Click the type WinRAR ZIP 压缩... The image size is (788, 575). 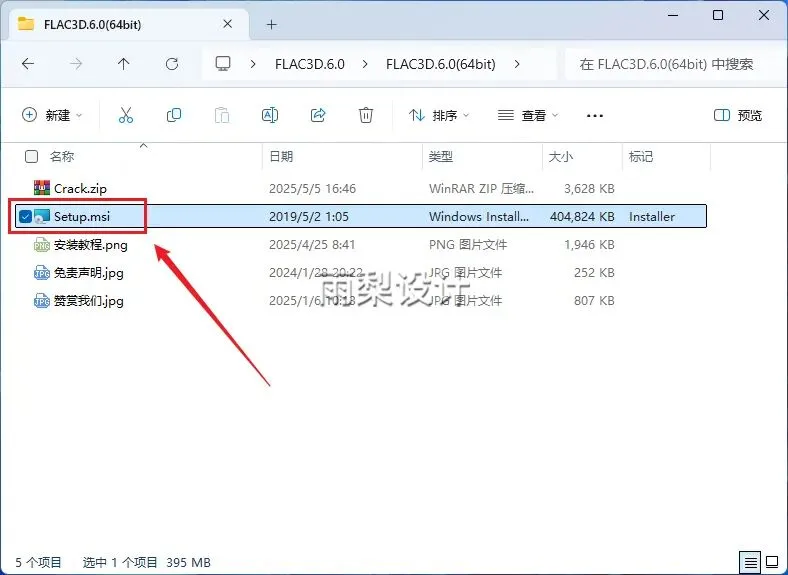[481, 188]
